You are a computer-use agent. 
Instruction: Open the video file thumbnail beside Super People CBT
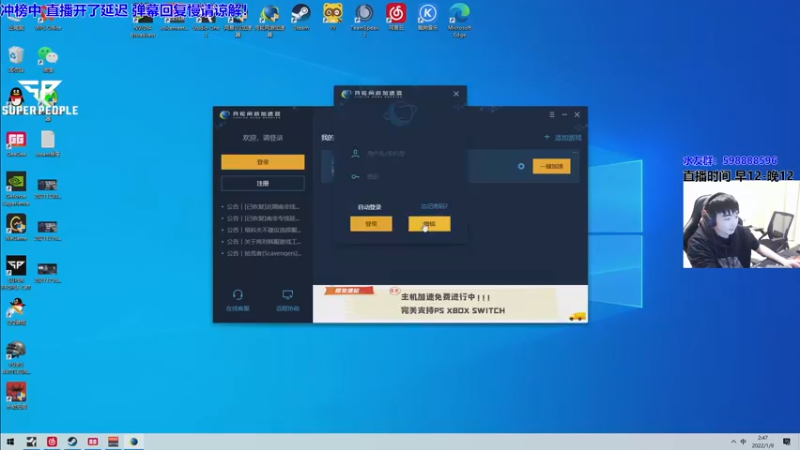click(x=47, y=272)
